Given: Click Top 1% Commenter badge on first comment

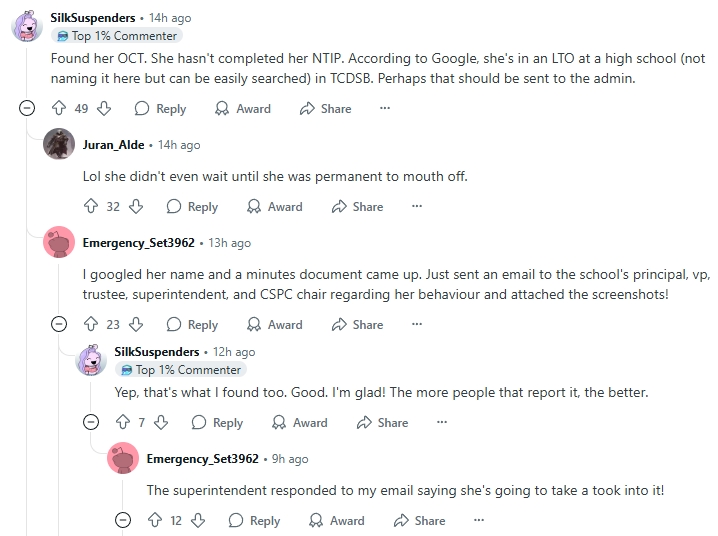Looking at the screenshot, I should coord(117,36).
